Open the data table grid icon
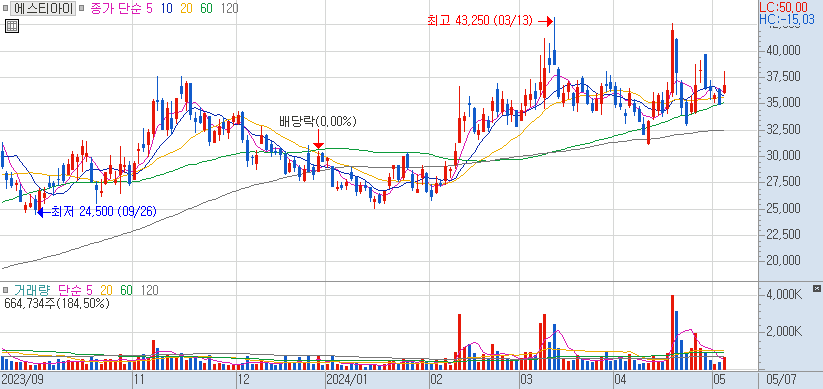 [12, 26]
